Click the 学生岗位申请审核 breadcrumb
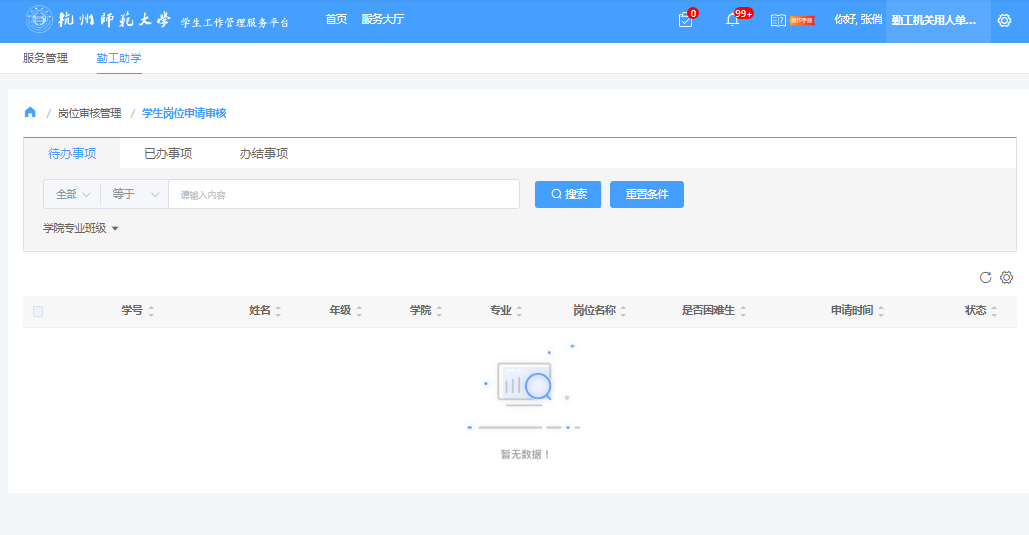1029x535 pixels. coord(184,114)
